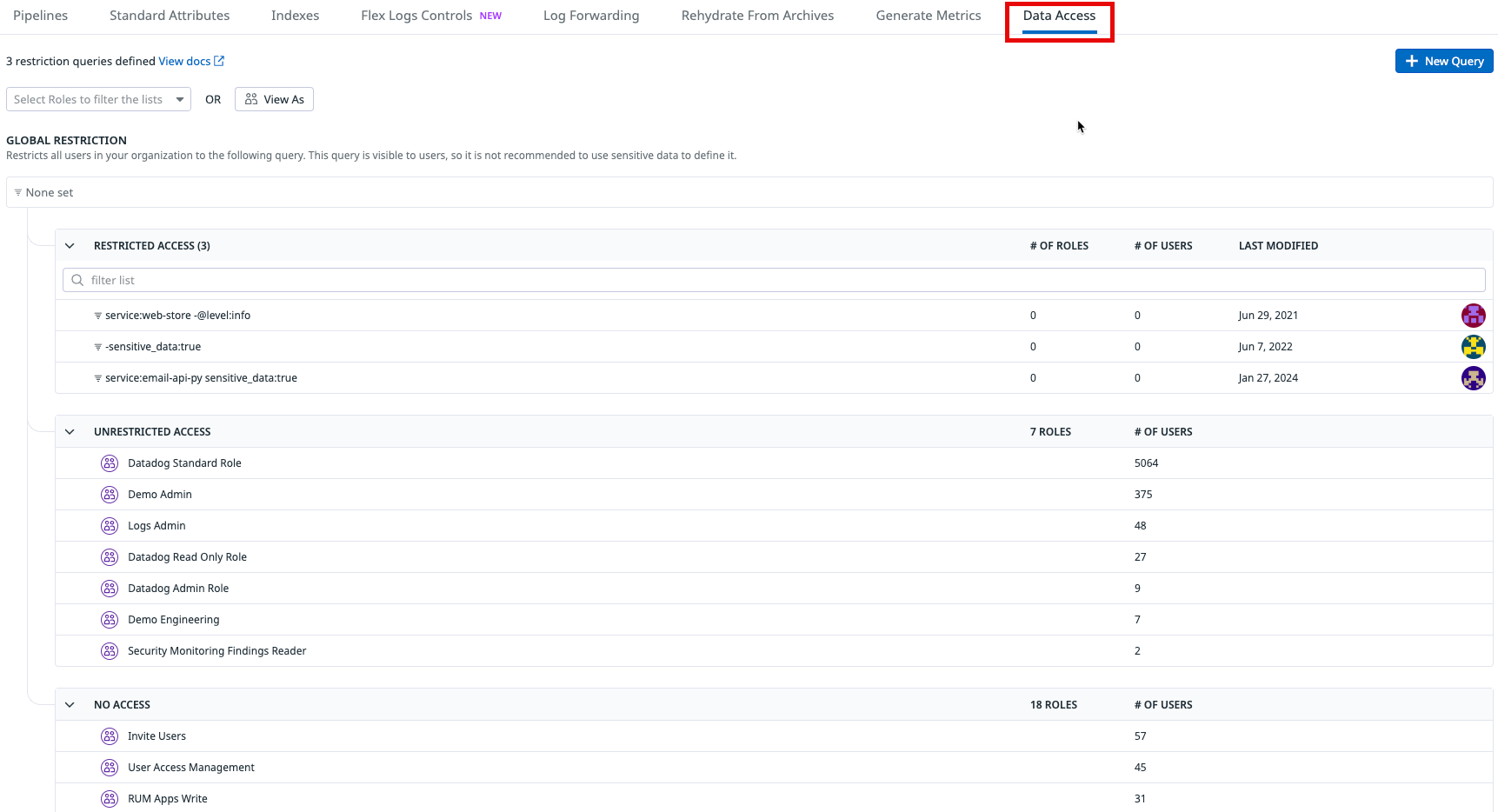This screenshot has width=1498, height=812.
Task: Click the filter icon beside service:email-api-py query
Action: 98,378
